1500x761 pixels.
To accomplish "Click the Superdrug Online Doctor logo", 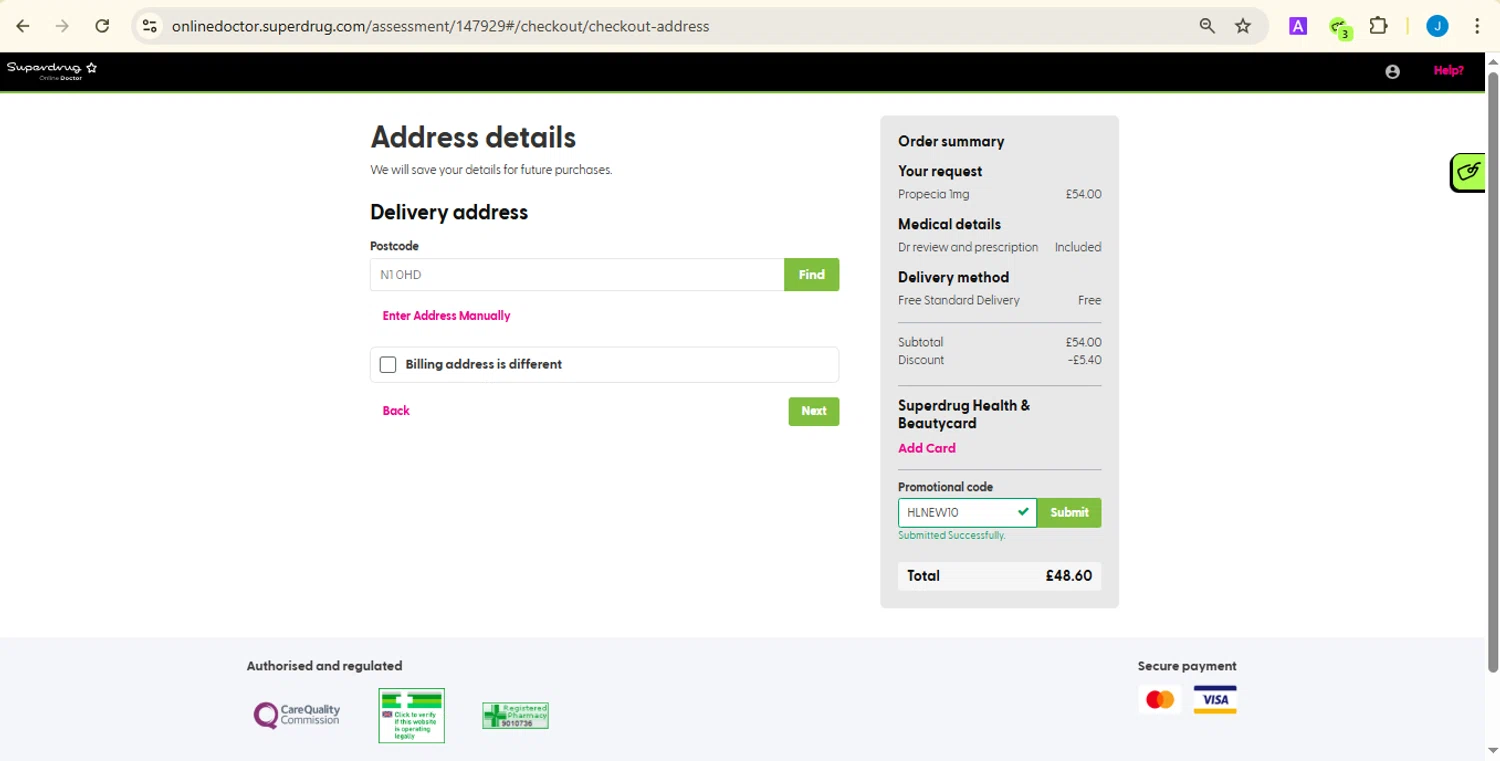I will pos(52,70).
